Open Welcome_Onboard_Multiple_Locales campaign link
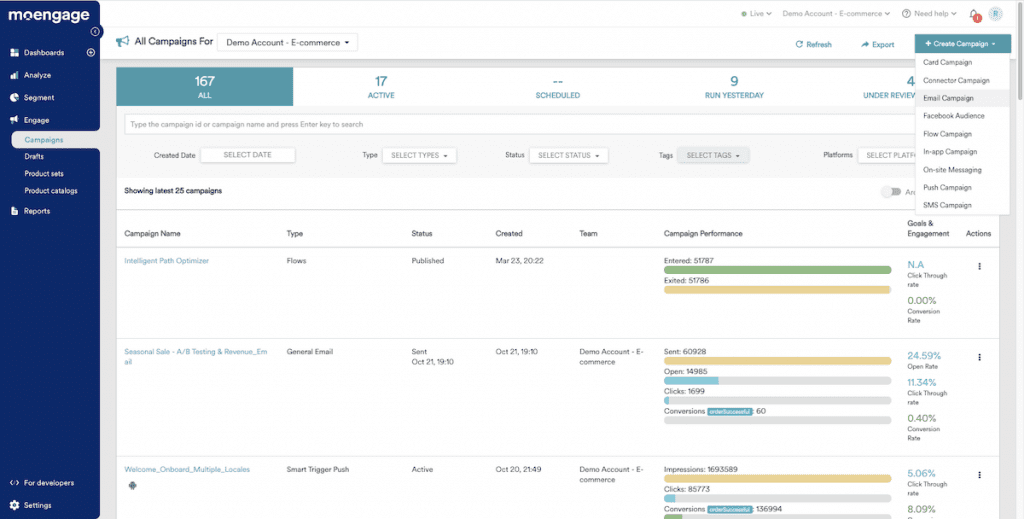 click(187, 469)
